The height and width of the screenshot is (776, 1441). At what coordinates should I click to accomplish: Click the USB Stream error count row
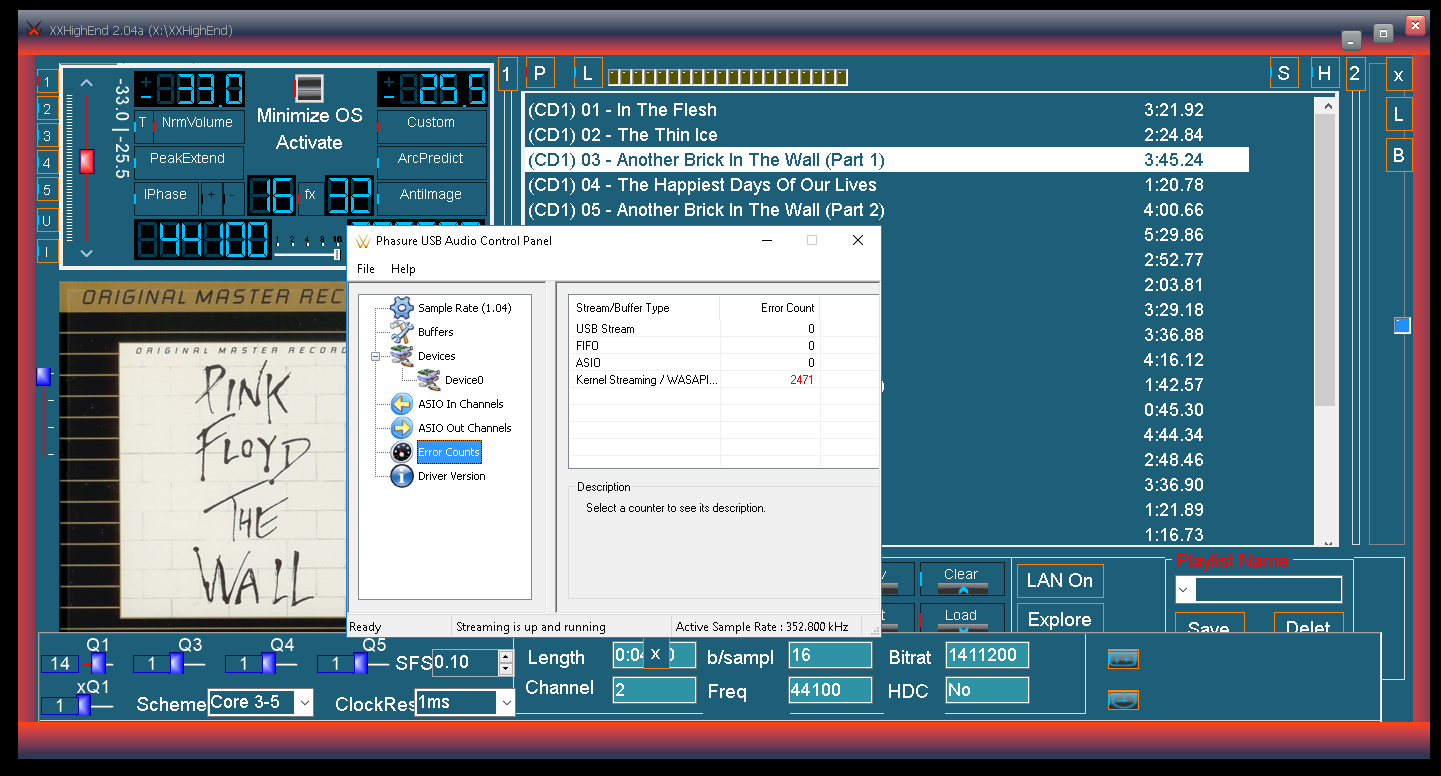pos(695,329)
